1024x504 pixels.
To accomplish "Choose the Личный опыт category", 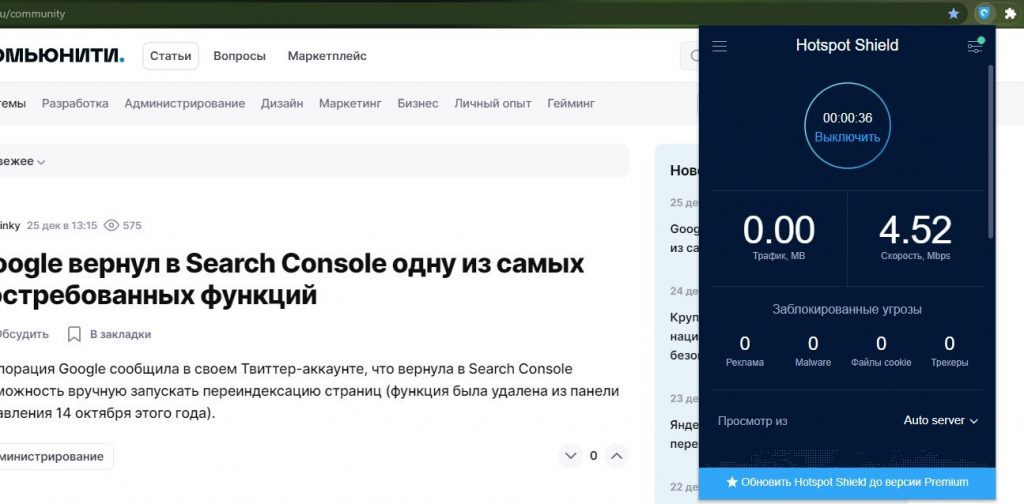I will point(493,103).
